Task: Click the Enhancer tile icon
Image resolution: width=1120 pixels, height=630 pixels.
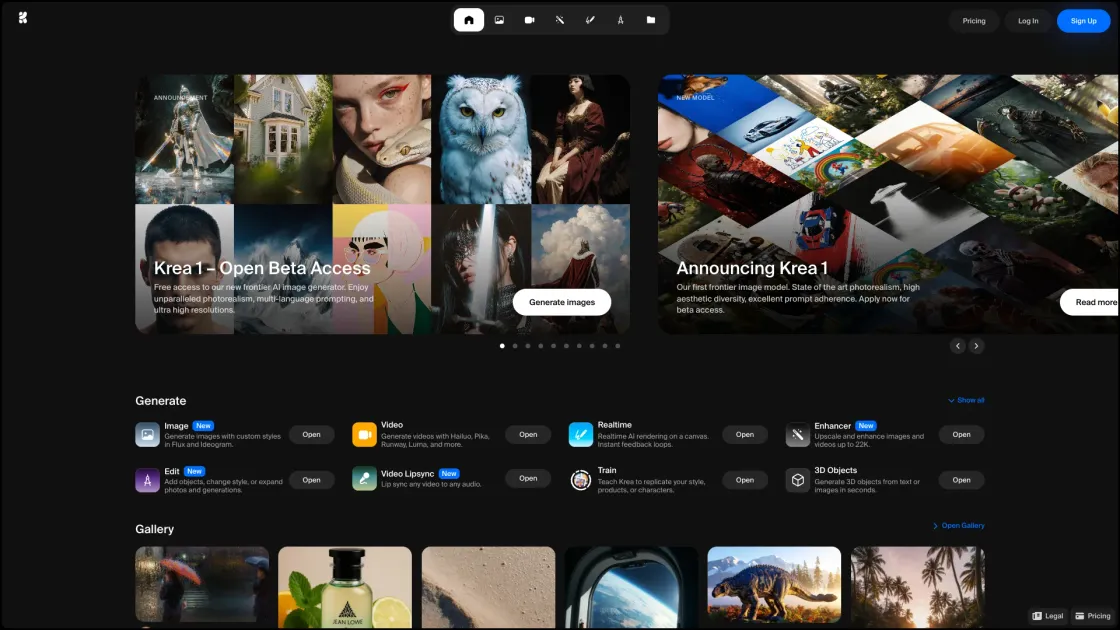Action: click(x=797, y=434)
